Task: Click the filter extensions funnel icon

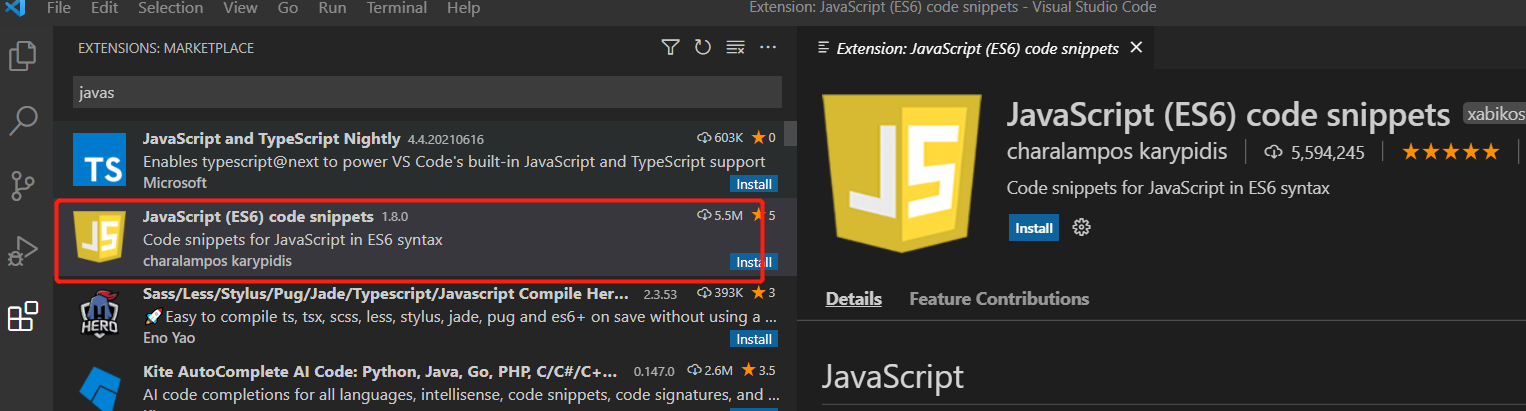Action: [670, 47]
